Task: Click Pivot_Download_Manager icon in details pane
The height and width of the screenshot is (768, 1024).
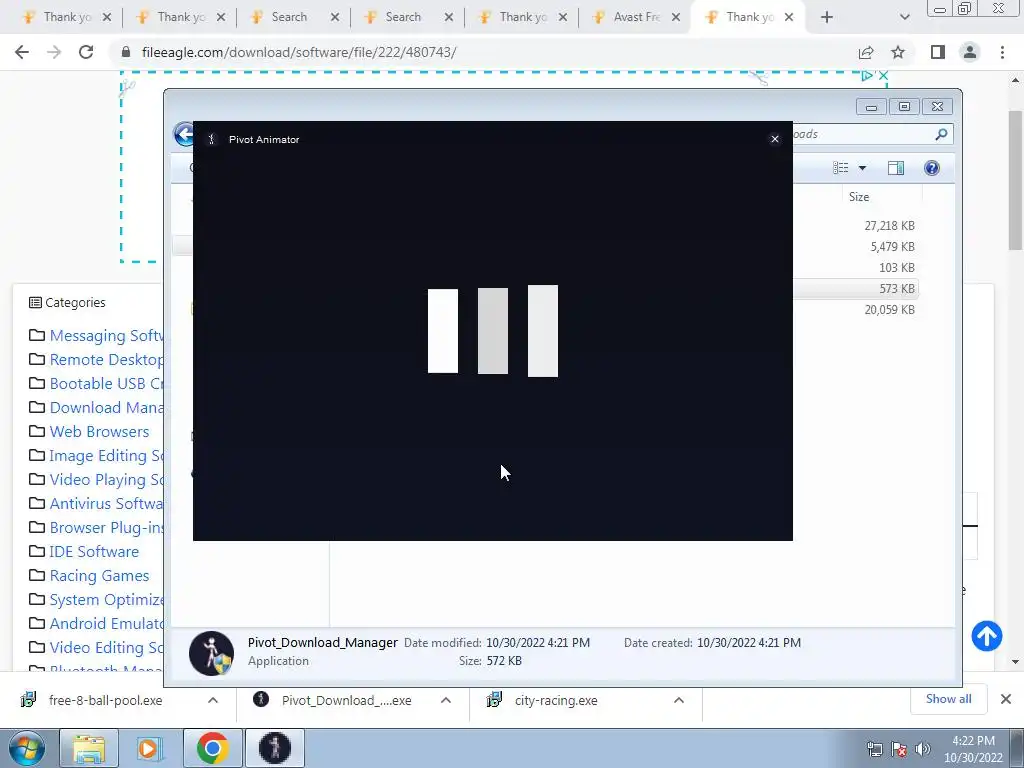Action: (211, 653)
